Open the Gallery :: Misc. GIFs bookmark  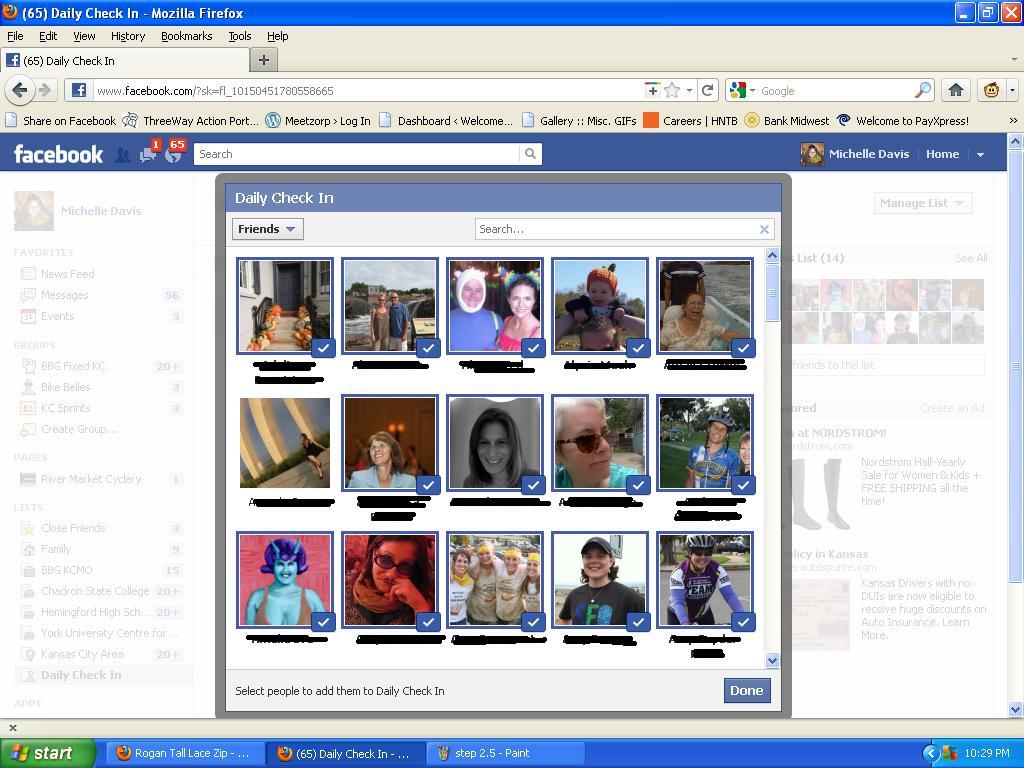coord(580,120)
